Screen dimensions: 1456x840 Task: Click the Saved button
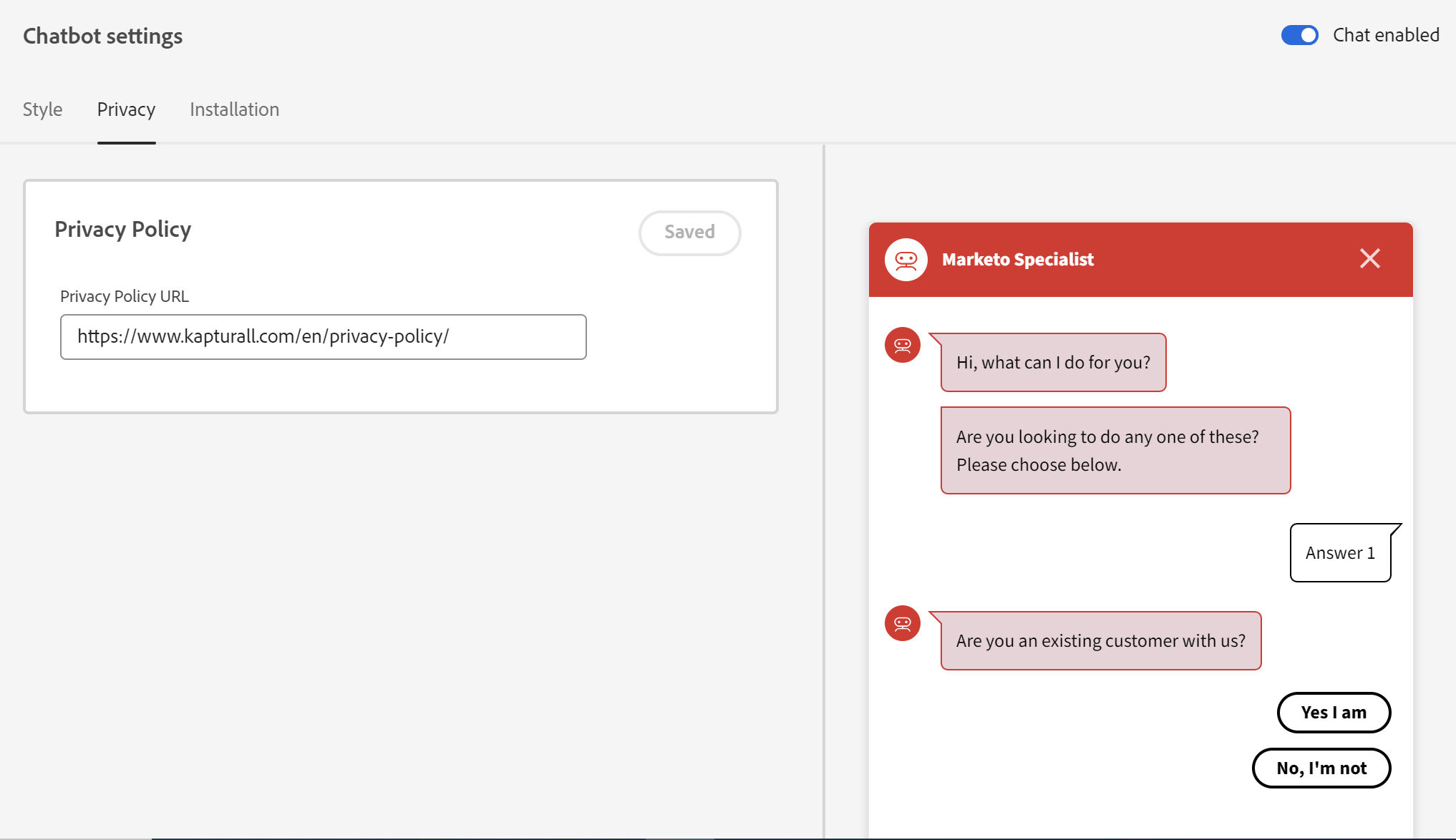[689, 233]
